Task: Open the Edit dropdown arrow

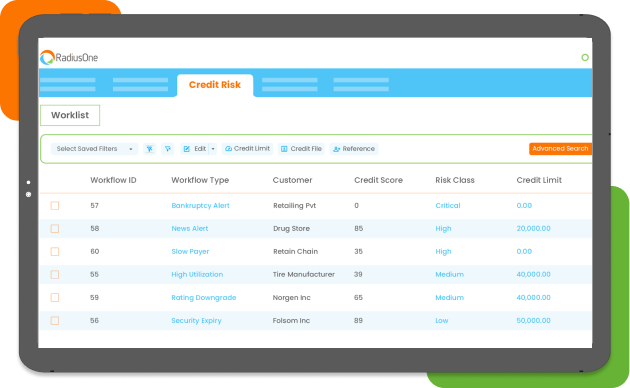Action: pyautogui.click(x=213, y=149)
